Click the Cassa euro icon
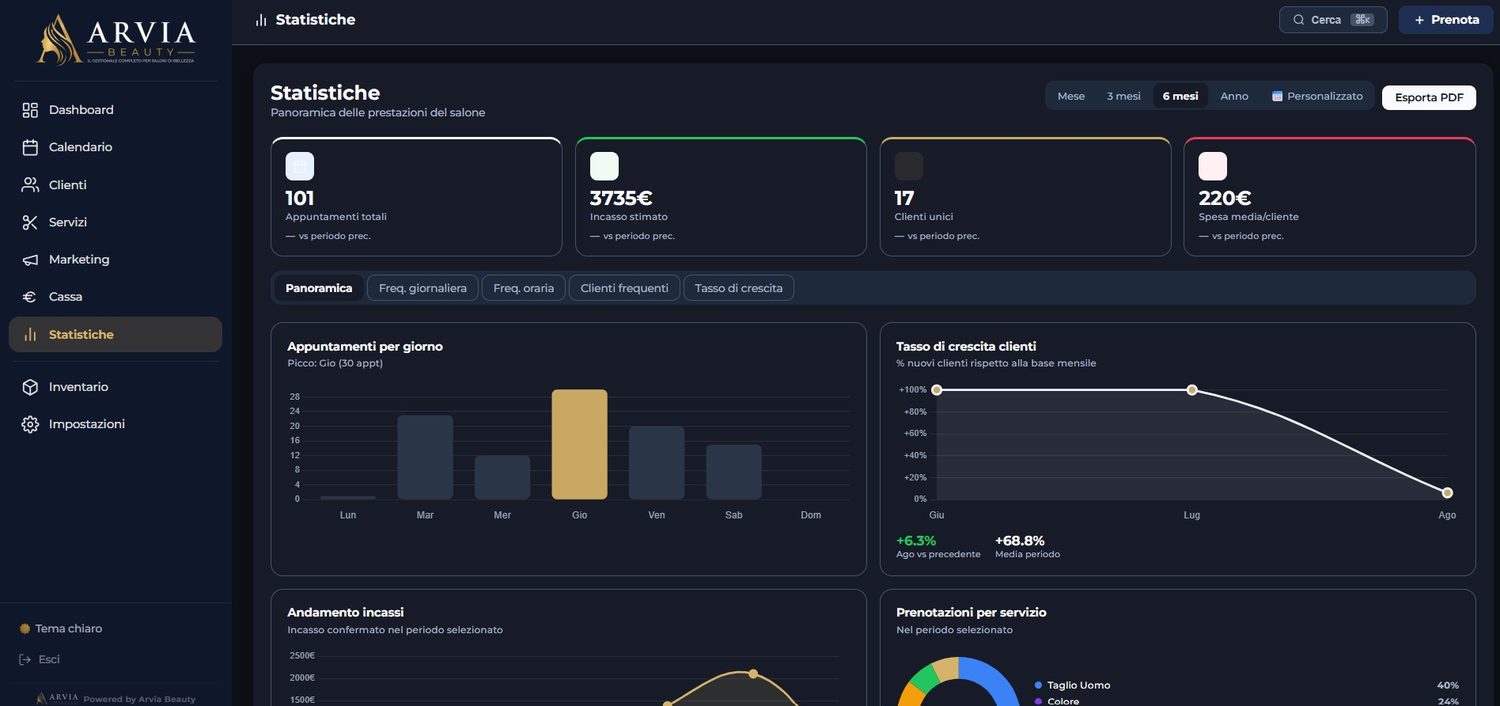 tap(30, 297)
